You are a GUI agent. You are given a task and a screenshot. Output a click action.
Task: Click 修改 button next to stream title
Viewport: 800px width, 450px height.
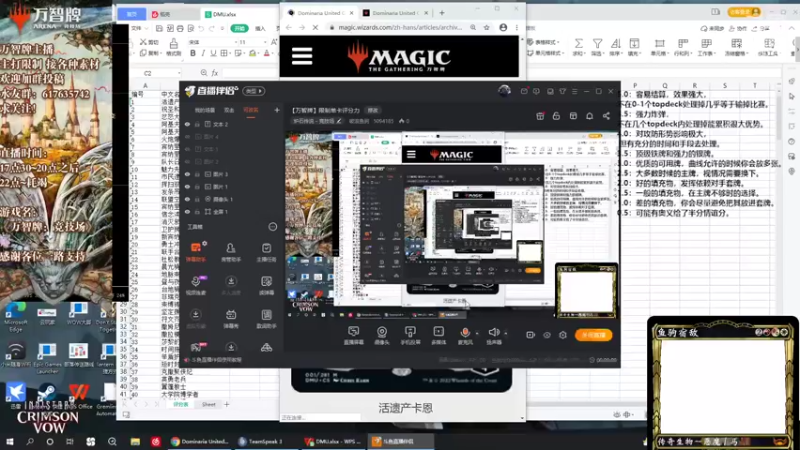(x=373, y=110)
